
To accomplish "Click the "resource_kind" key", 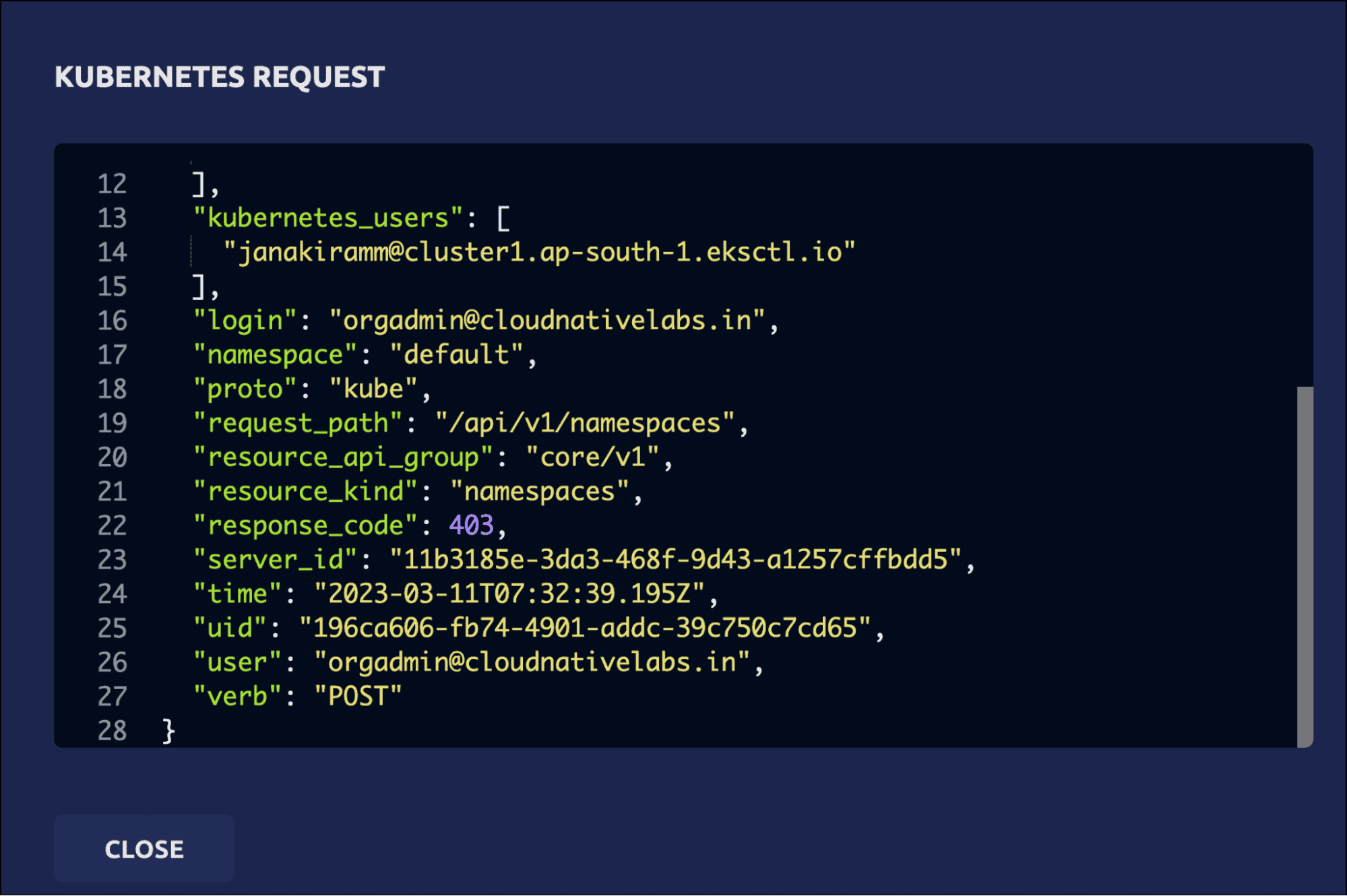I will [305, 492].
